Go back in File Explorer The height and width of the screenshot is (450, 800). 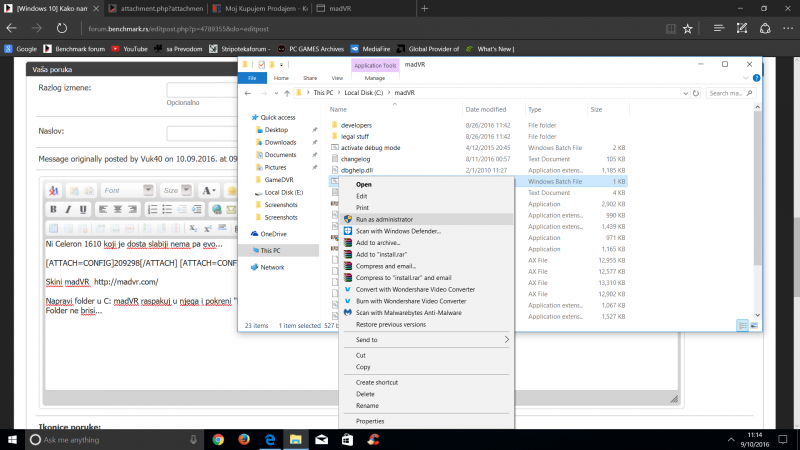pyautogui.click(x=248, y=93)
